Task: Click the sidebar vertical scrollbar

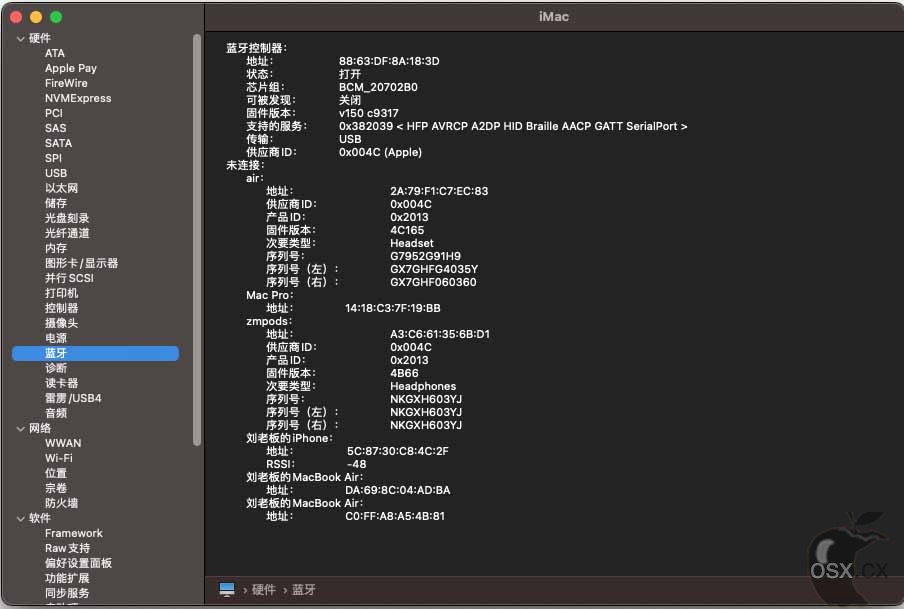Action: [x=197, y=240]
